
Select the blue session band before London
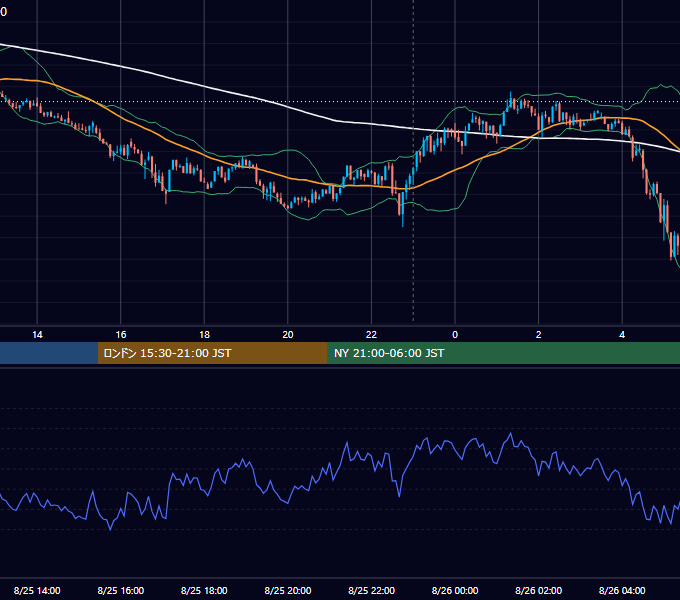click(x=49, y=353)
